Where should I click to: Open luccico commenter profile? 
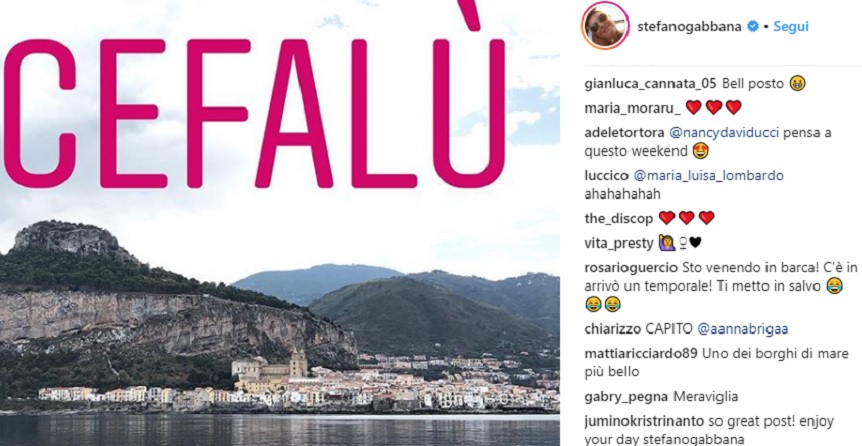(606, 176)
